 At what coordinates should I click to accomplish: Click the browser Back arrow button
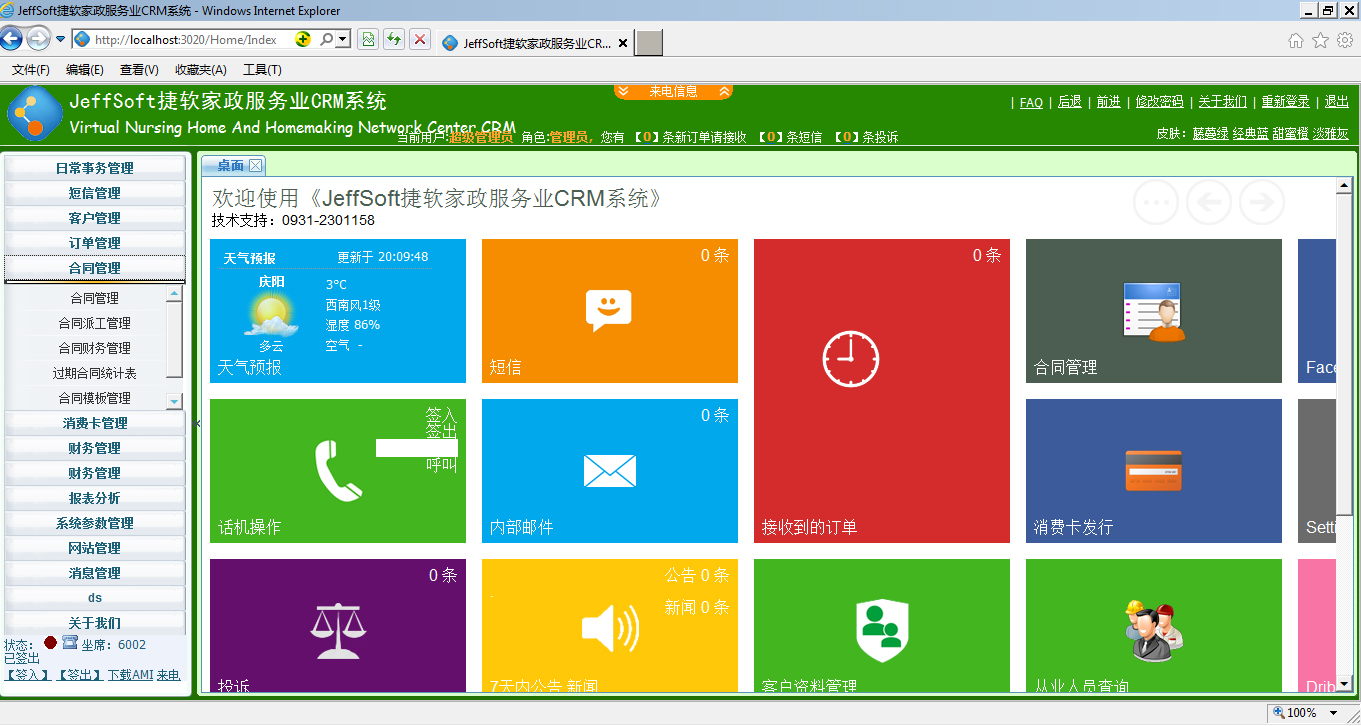click(x=11, y=39)
